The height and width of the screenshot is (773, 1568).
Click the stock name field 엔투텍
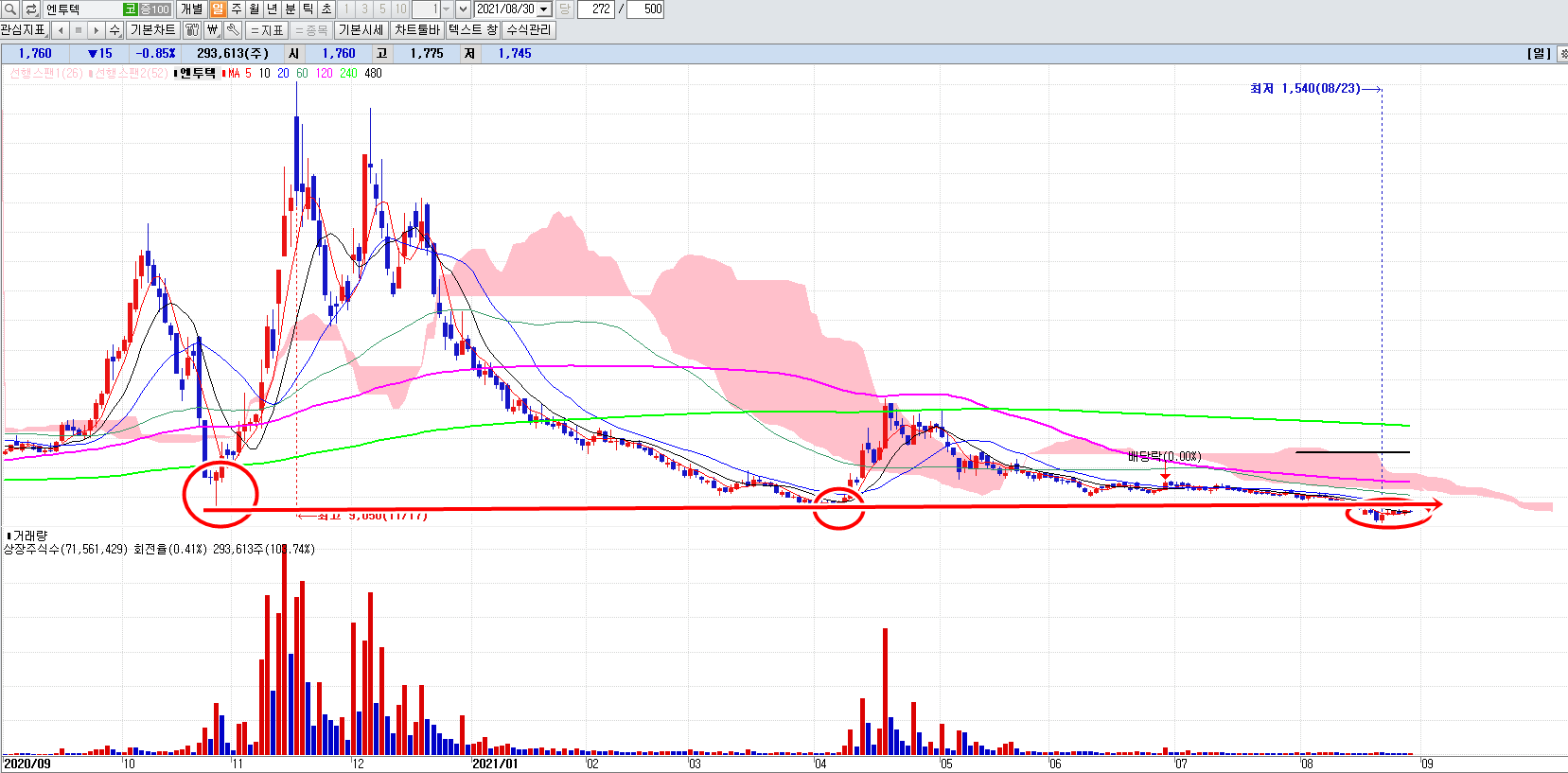[x=82, y=9]
